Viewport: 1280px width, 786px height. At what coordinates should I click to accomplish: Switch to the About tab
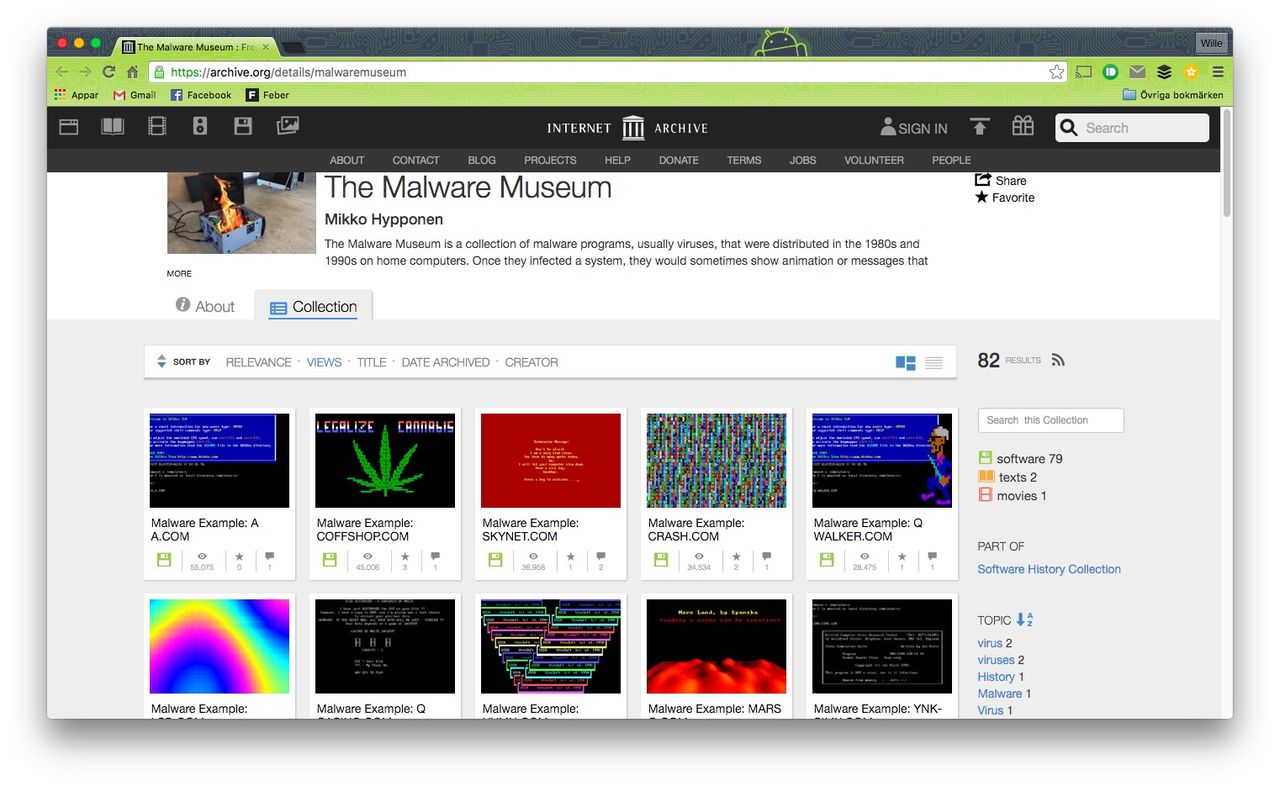[x=205, y=306]
